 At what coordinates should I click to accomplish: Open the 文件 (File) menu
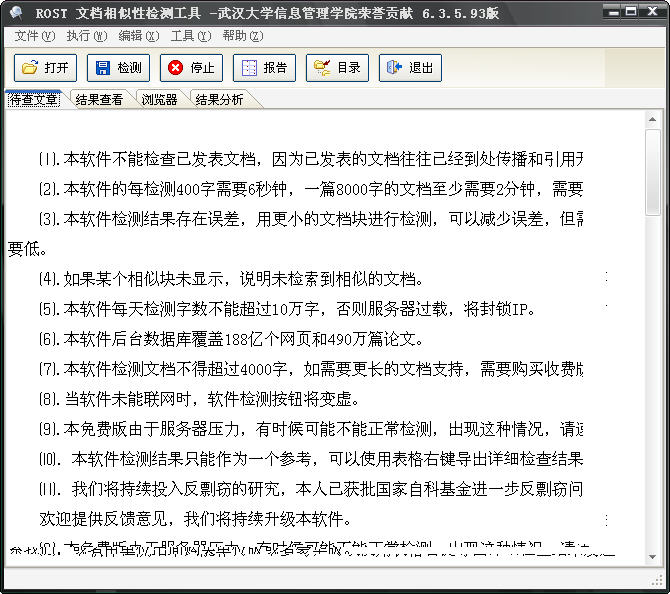tap(33, 35)
